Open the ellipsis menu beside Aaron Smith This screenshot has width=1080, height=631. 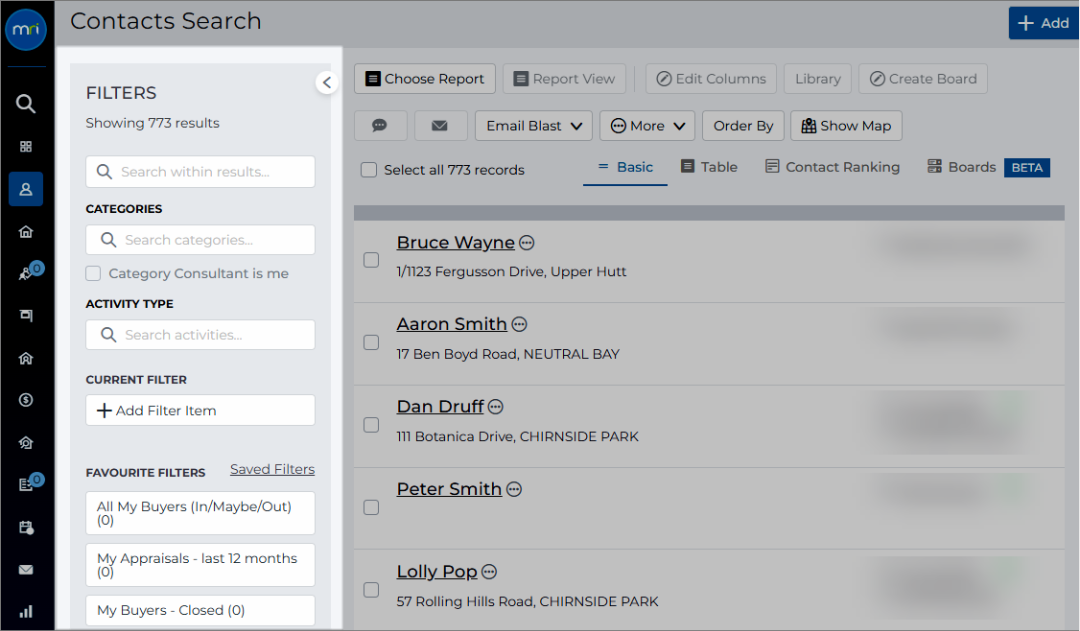point(519,324)
